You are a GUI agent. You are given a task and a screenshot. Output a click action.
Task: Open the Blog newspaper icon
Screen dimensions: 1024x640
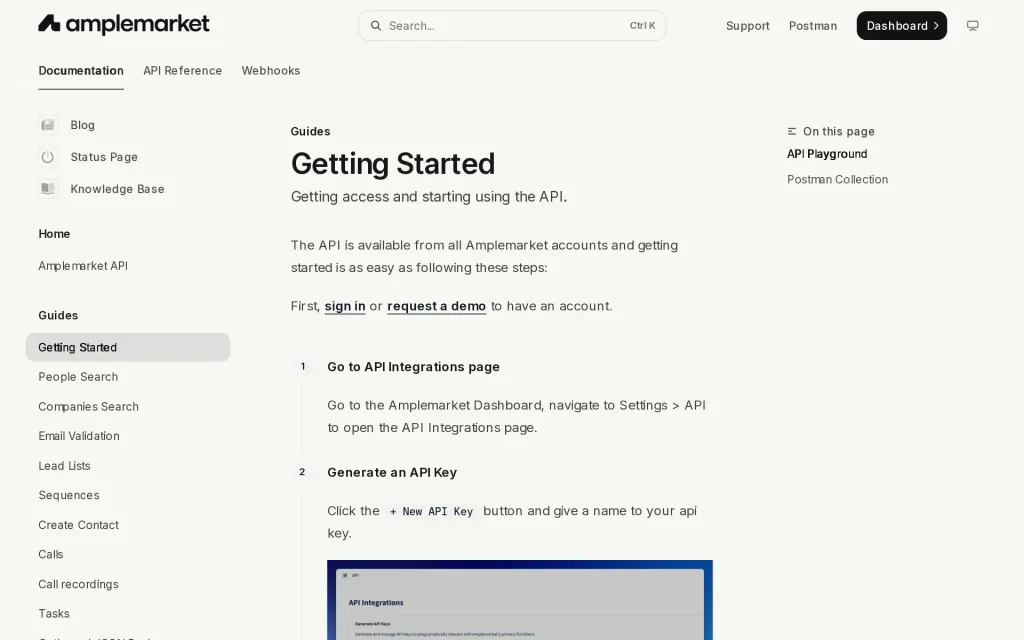click(x=48, y=125)
